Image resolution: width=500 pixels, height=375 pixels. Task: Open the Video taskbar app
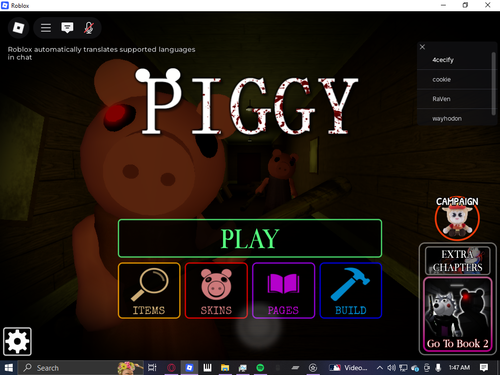coord(348,368)
